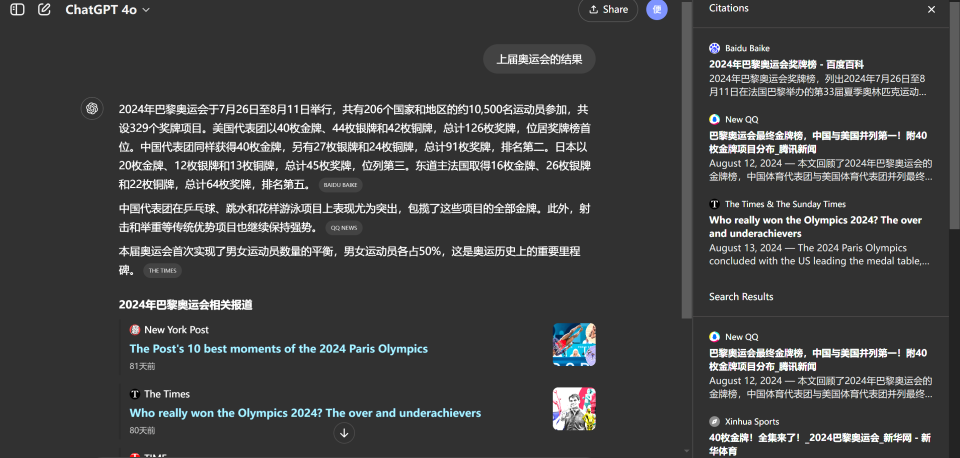Click the Baidu Baike citation chip

(341, 185)
